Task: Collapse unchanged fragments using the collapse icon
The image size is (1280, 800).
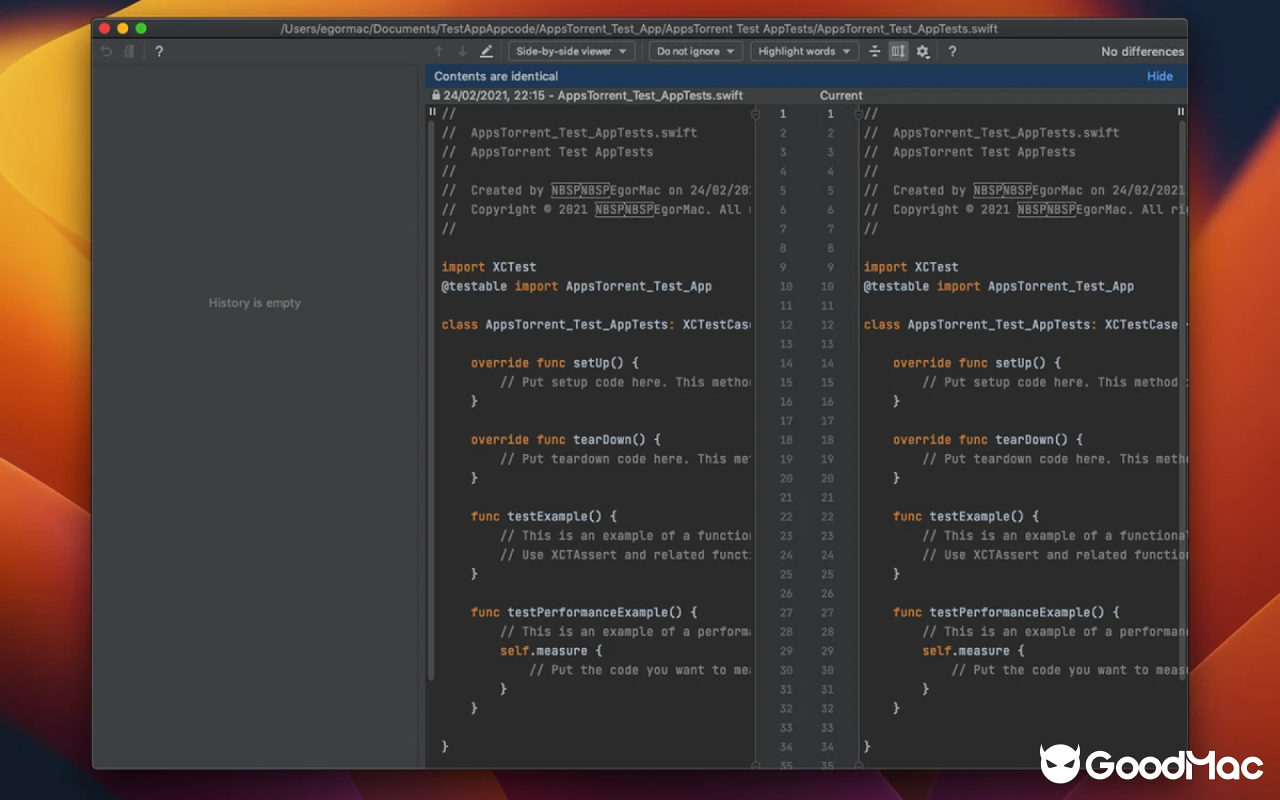Action: (874, 50)
